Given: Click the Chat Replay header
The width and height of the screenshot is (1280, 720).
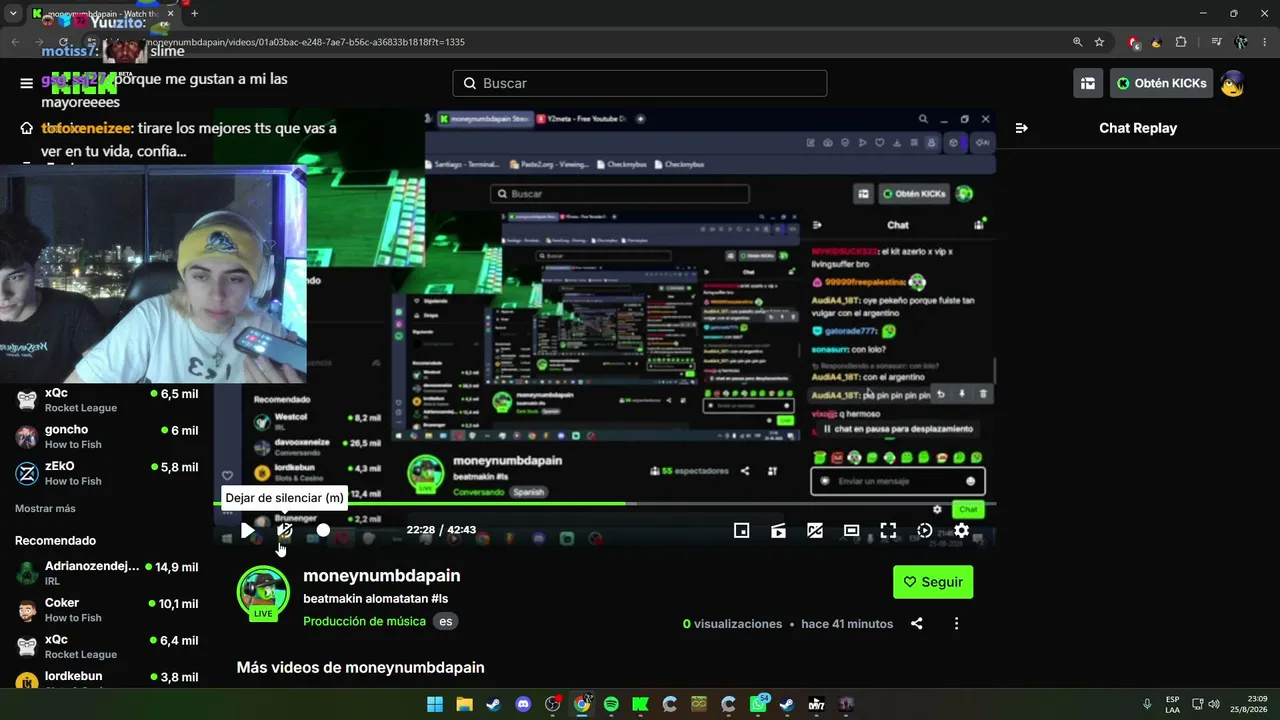Looking at the screenshot, I should tap(1138, 128).
